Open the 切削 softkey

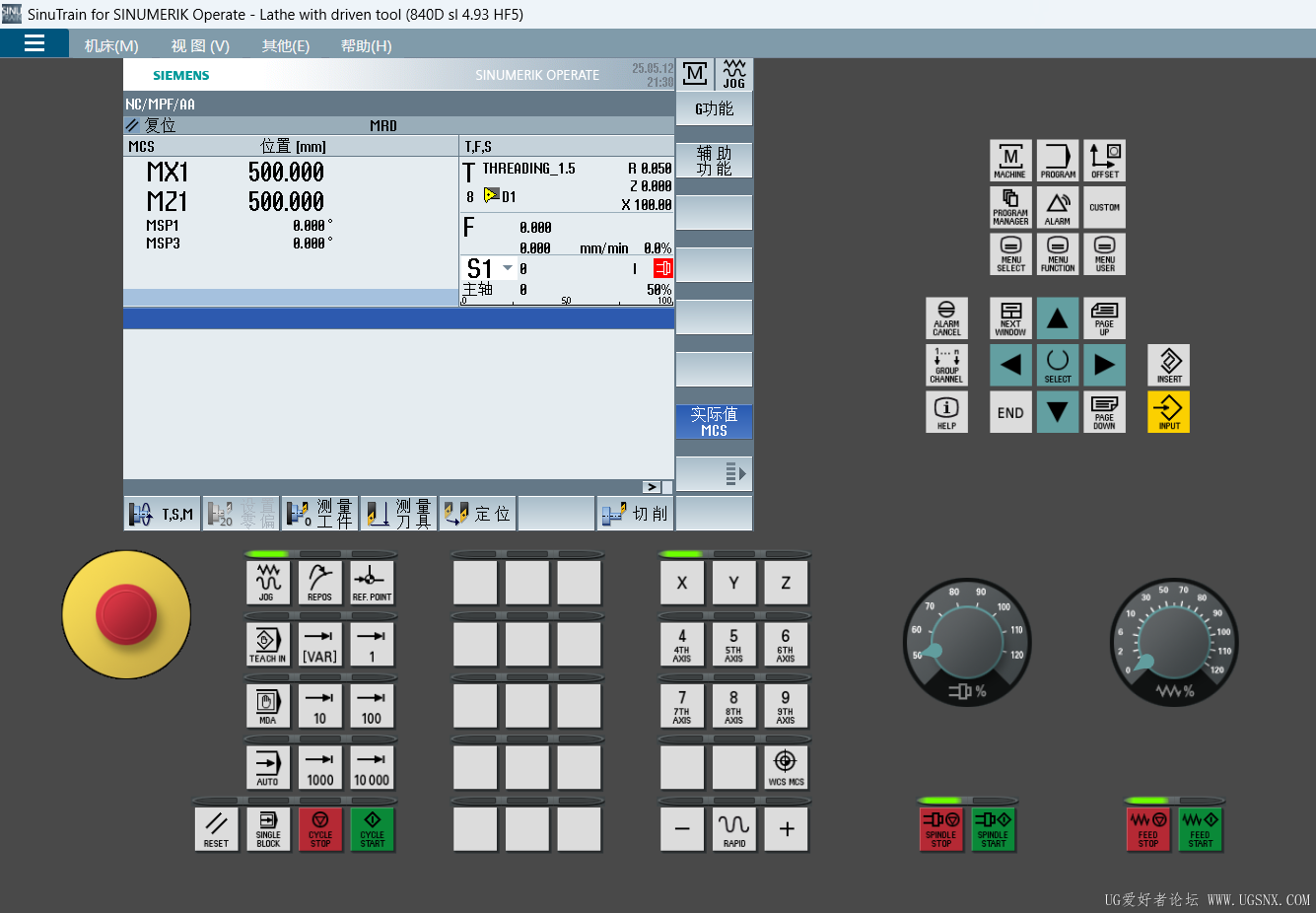click(x=635, y=514)
